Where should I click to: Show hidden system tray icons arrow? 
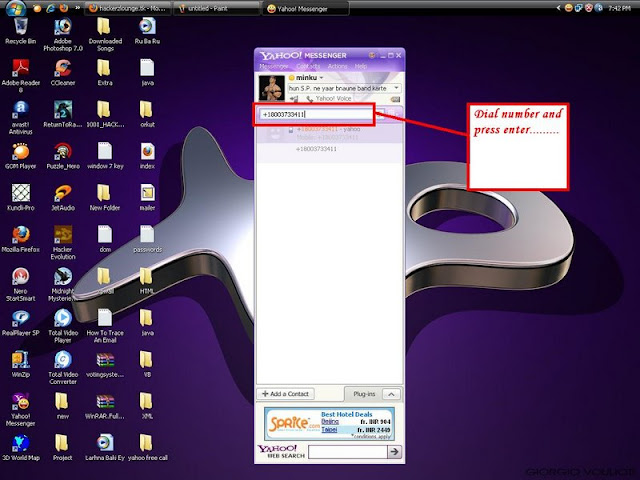click(559, 8)
